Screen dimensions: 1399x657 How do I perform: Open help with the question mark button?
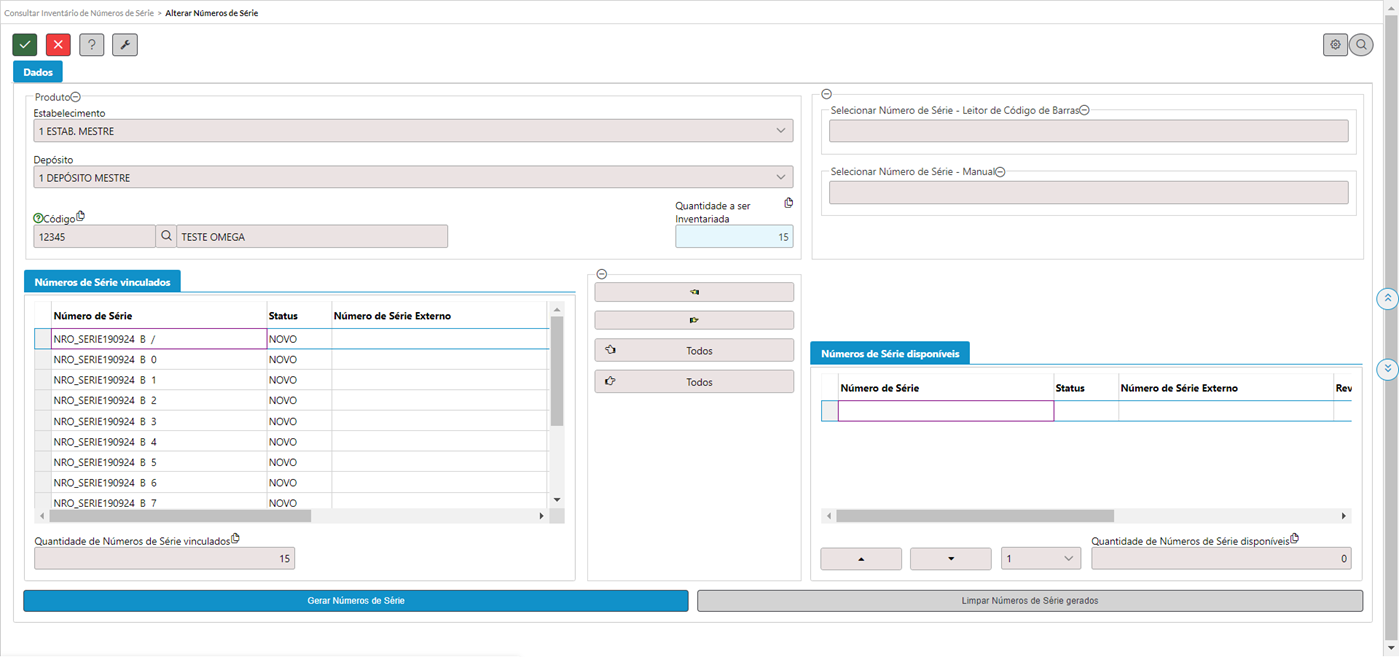pyautogui.click(x=91, y=45)
